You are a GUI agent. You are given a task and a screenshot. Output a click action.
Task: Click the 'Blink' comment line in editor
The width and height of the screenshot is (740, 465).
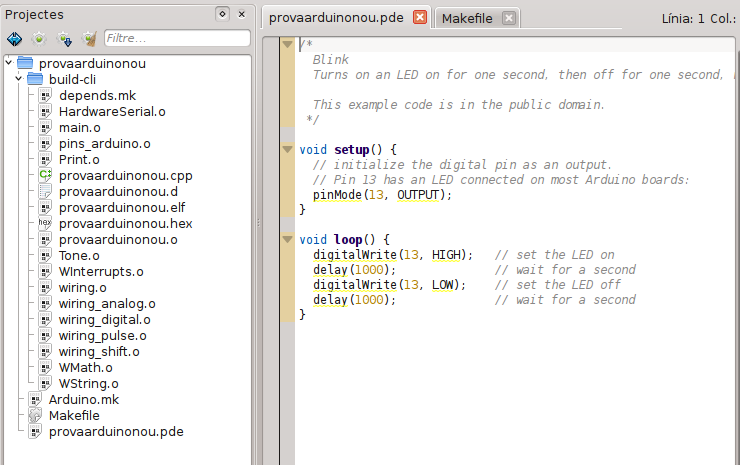[331, 59]
